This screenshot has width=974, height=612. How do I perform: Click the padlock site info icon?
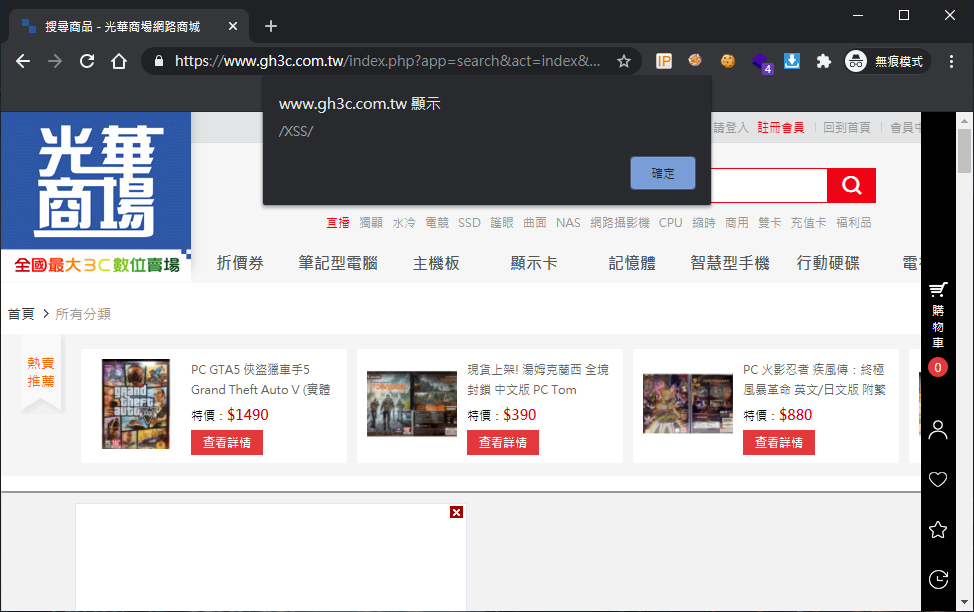pos(159,61)
